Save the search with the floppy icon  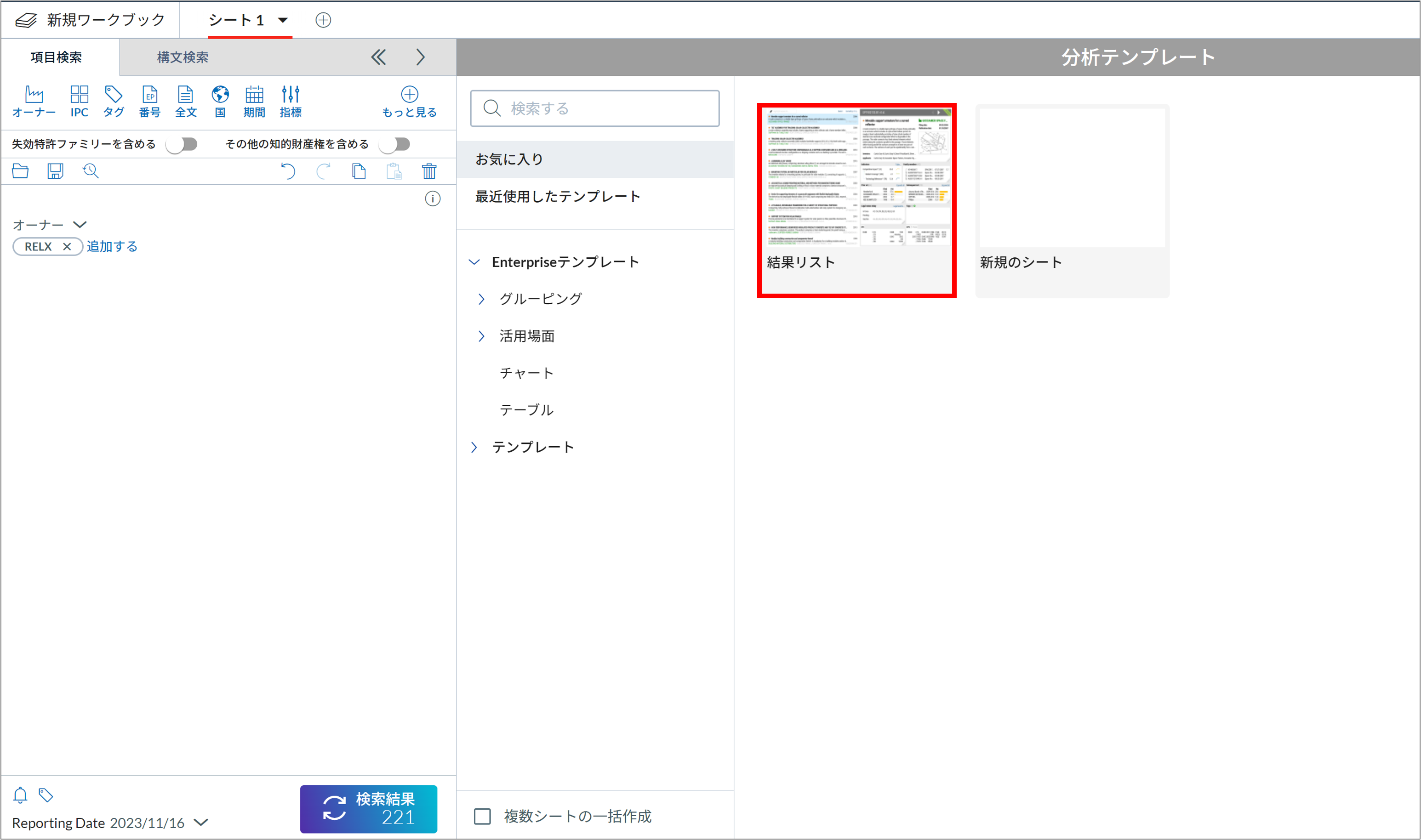[55, 171]
